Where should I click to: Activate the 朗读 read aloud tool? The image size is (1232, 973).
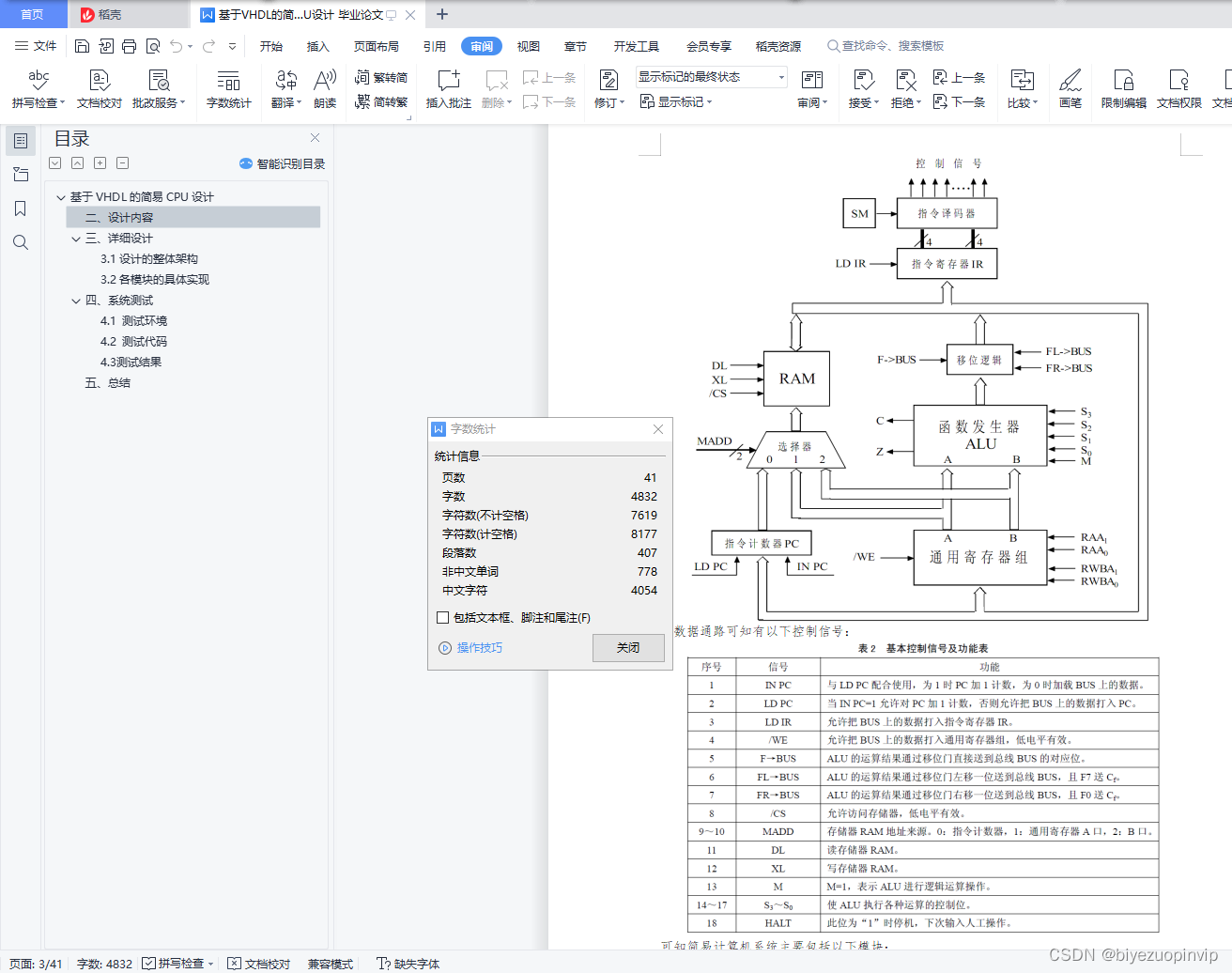coord(324,87)
